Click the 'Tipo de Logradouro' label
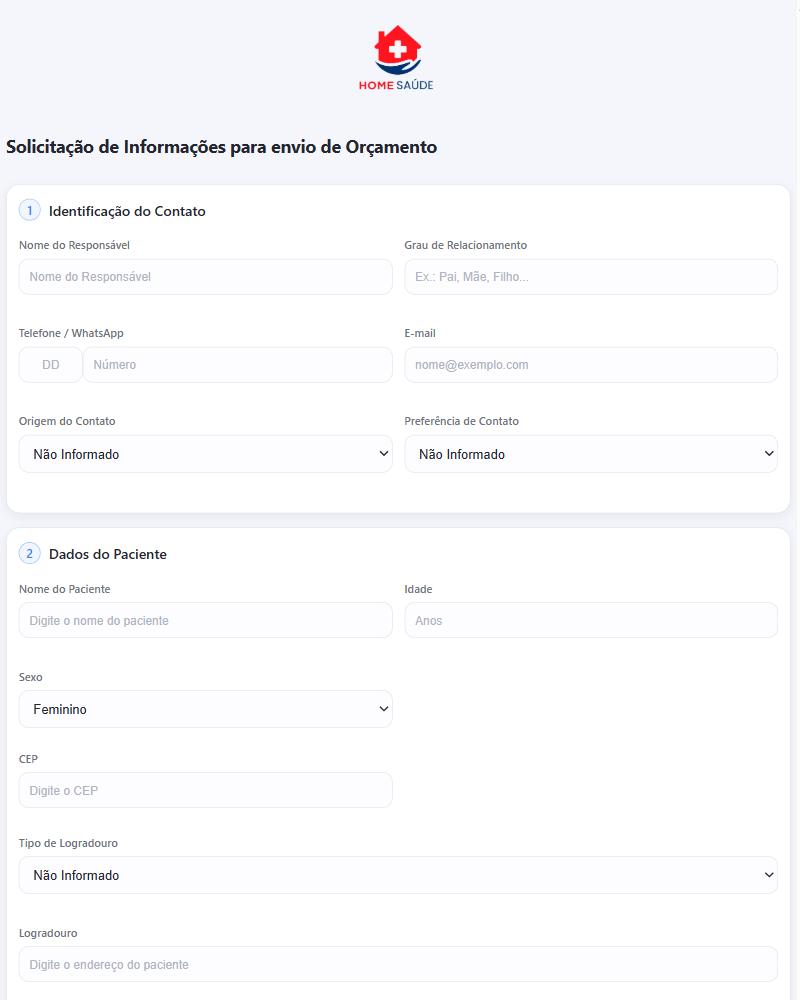 point(68,843)
